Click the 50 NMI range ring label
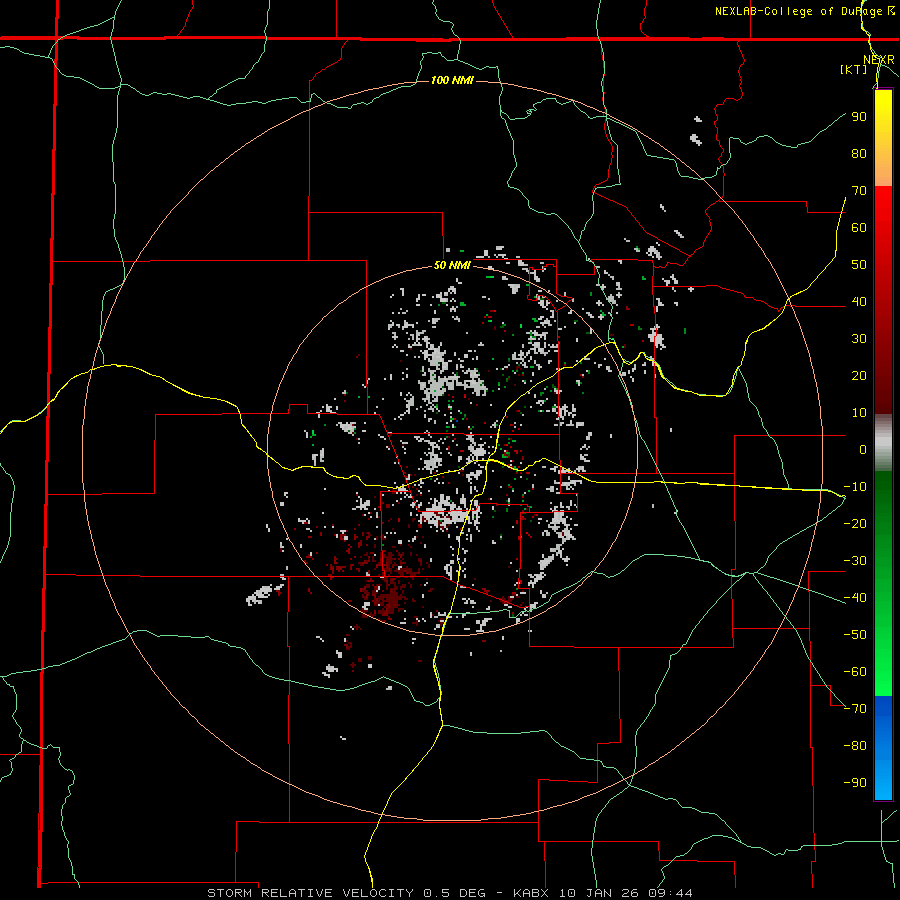This screenshot has width=900, height=900. [x=452, y=265]
